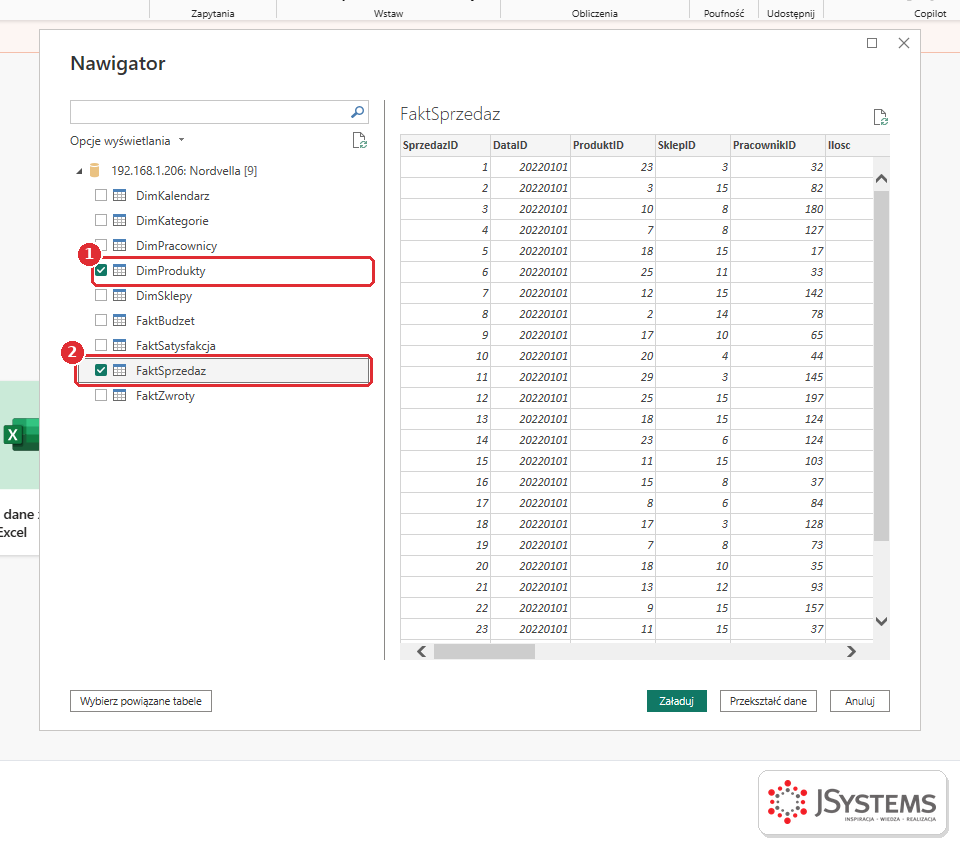The image size is (960, 844).
Task: Focus the Nawigator search input field
Action: (210, 112)
